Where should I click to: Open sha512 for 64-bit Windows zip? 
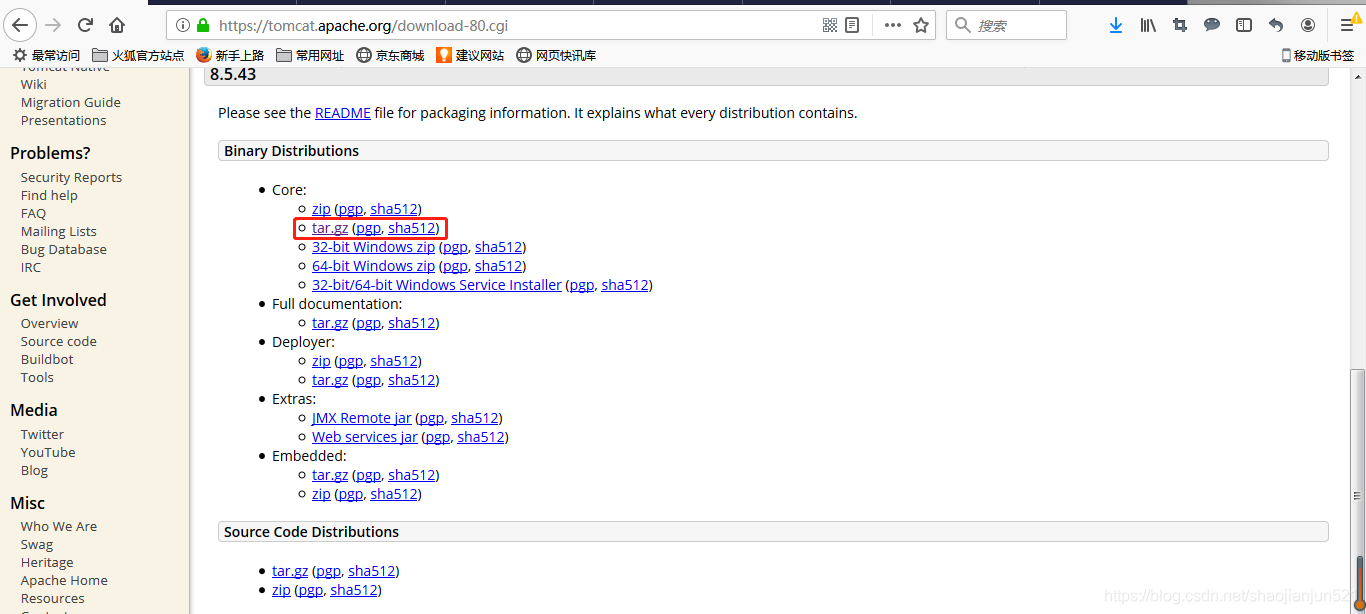(499, 266)
